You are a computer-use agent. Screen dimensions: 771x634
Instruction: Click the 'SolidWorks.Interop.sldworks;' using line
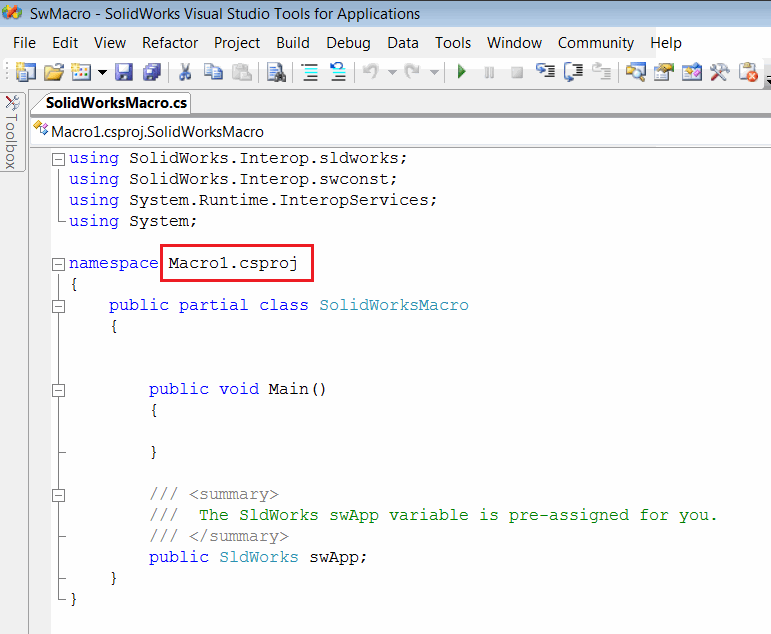268,158
